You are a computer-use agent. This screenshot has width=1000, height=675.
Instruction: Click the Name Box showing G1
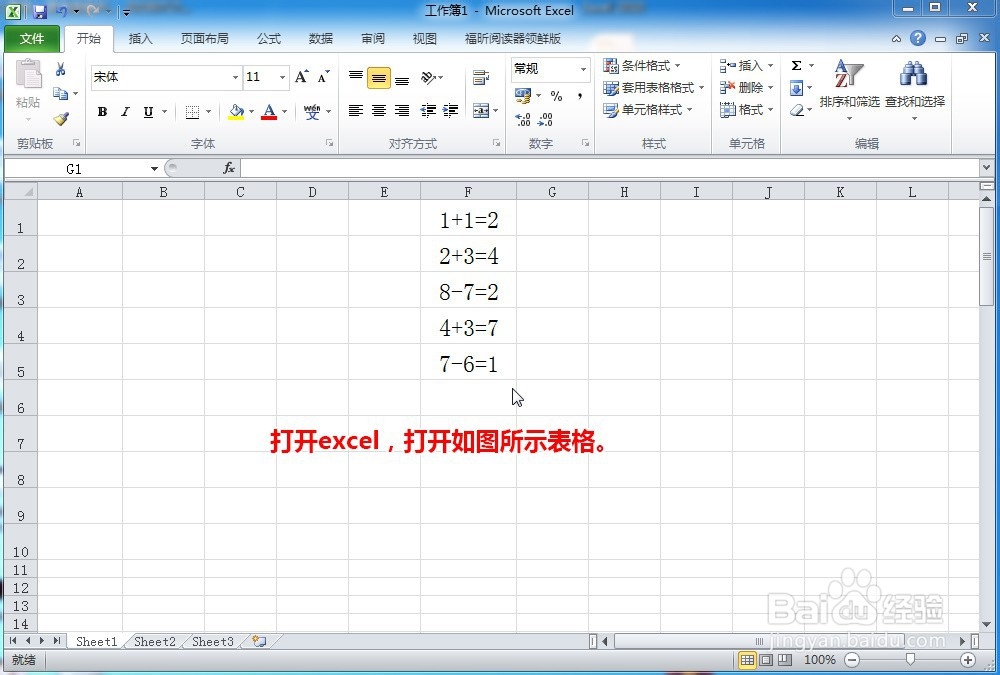coord(75,168)
